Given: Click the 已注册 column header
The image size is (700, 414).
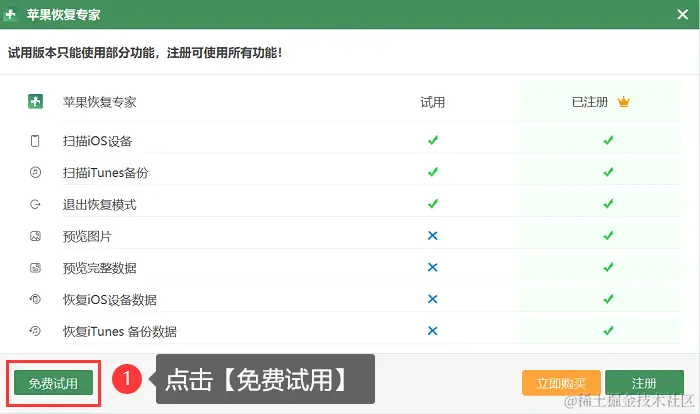Looking at the screenshot, I should (x=590, y=102).
